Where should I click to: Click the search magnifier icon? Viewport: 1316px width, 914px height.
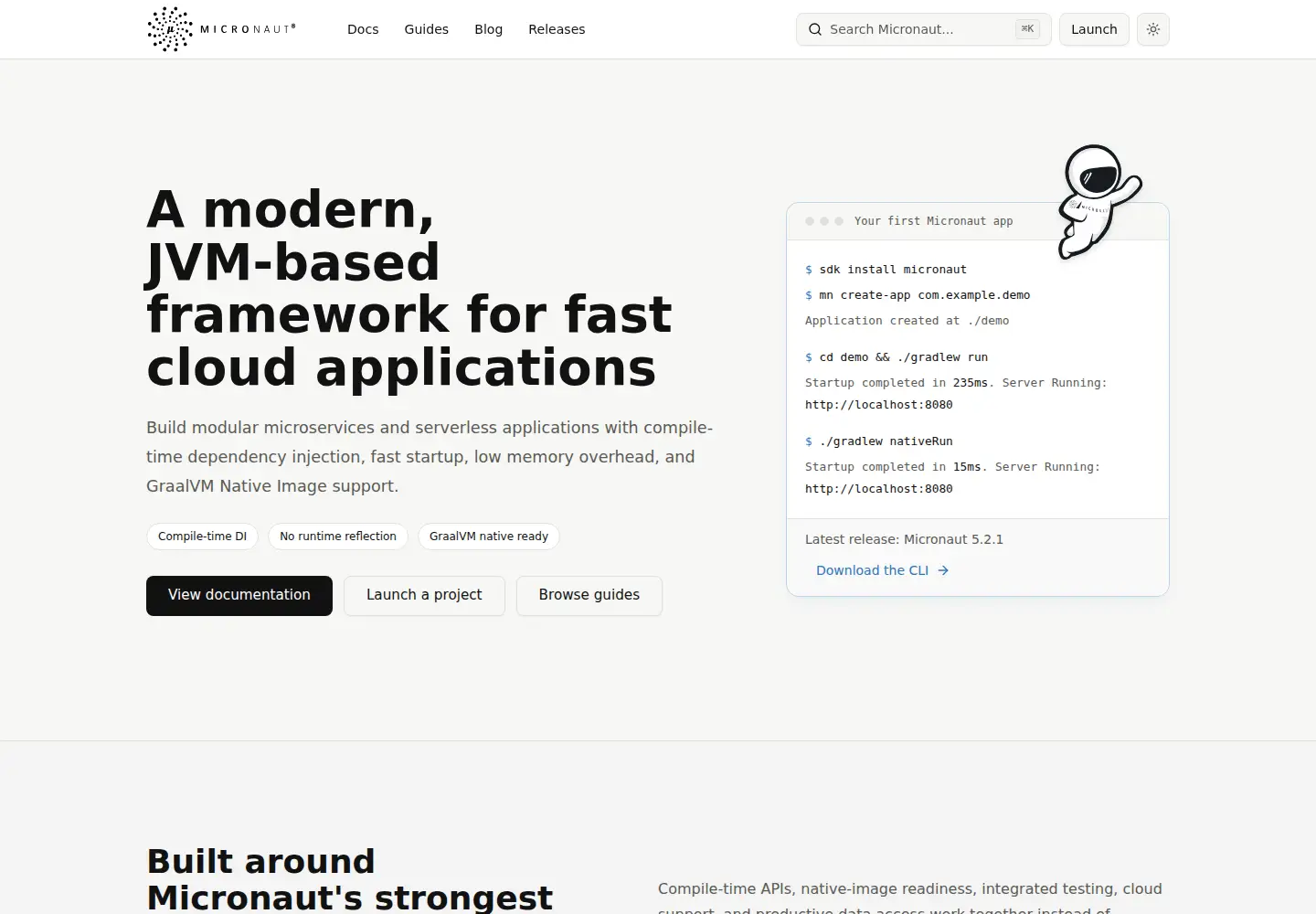814,29
